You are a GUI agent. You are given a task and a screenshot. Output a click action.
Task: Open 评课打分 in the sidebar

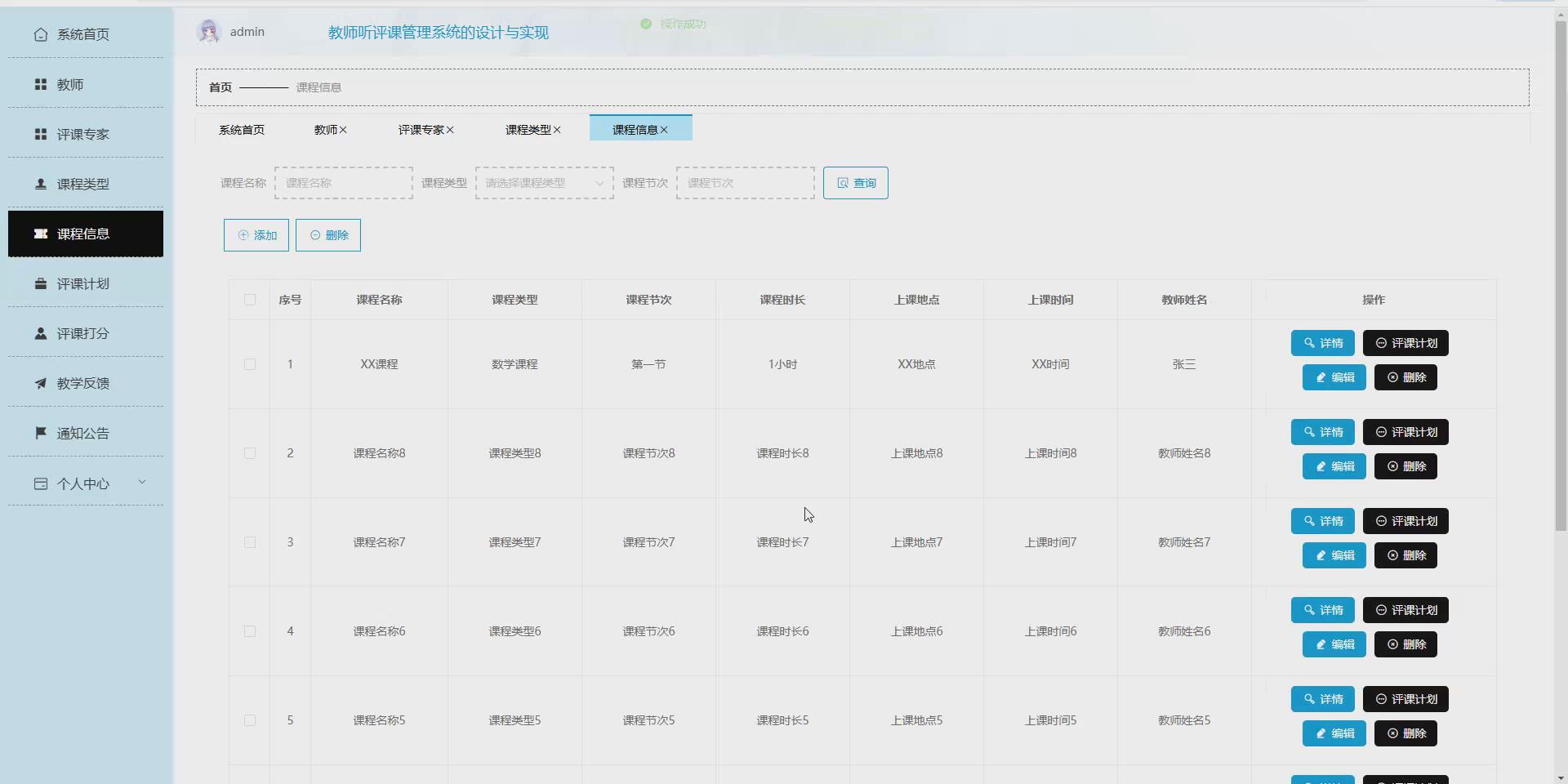pos(86,333)
